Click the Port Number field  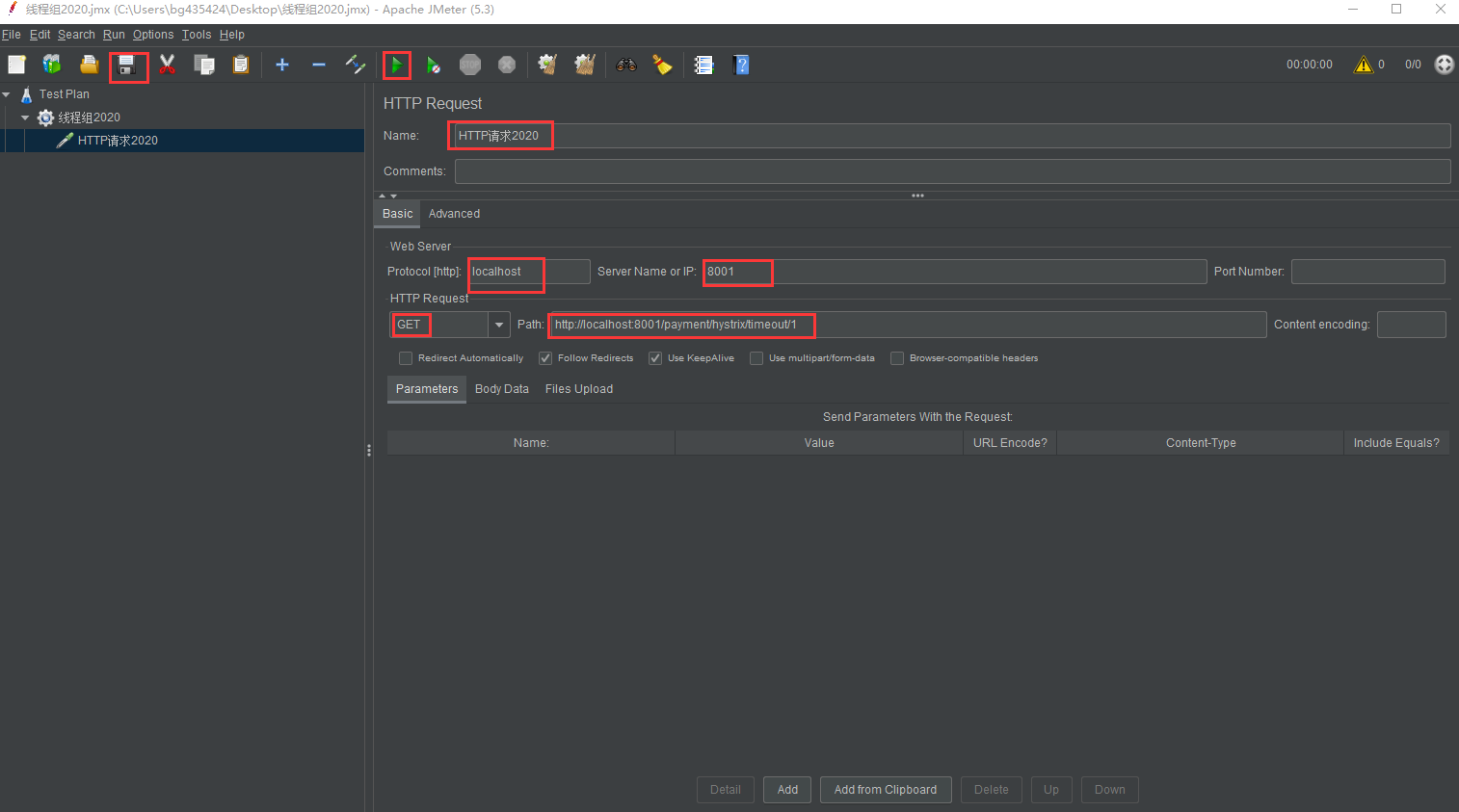pyautogui.click(x=1367, y=272)
